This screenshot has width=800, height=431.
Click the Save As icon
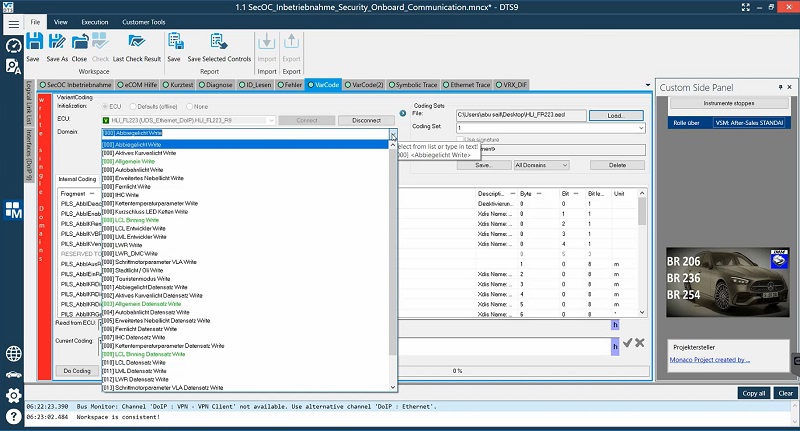point(59,42)
